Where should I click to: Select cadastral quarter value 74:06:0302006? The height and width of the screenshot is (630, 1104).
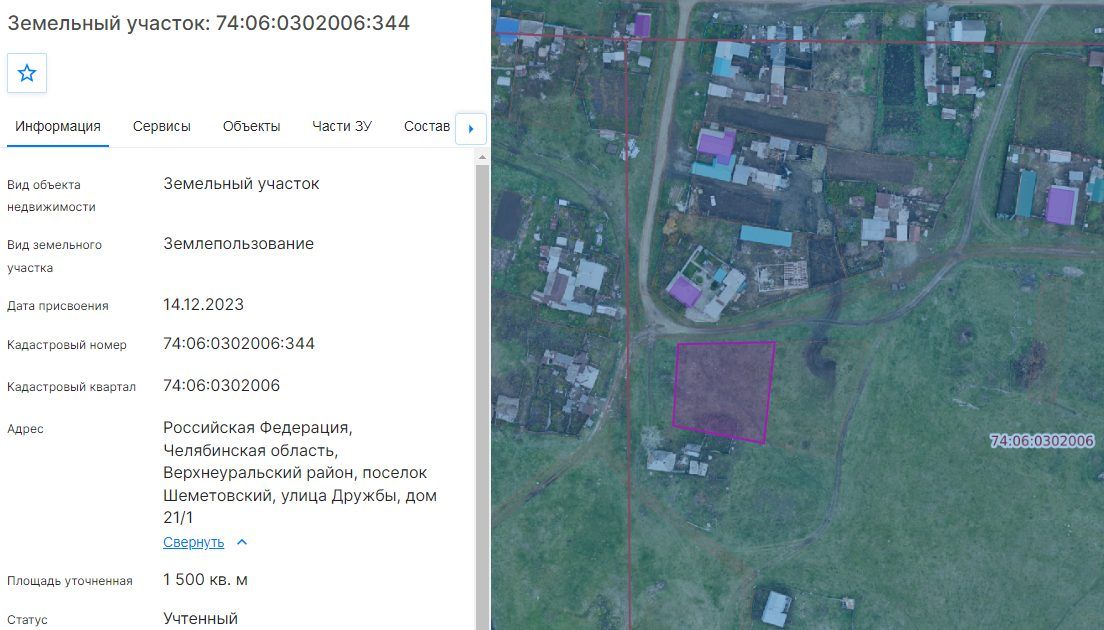(222, 386)
